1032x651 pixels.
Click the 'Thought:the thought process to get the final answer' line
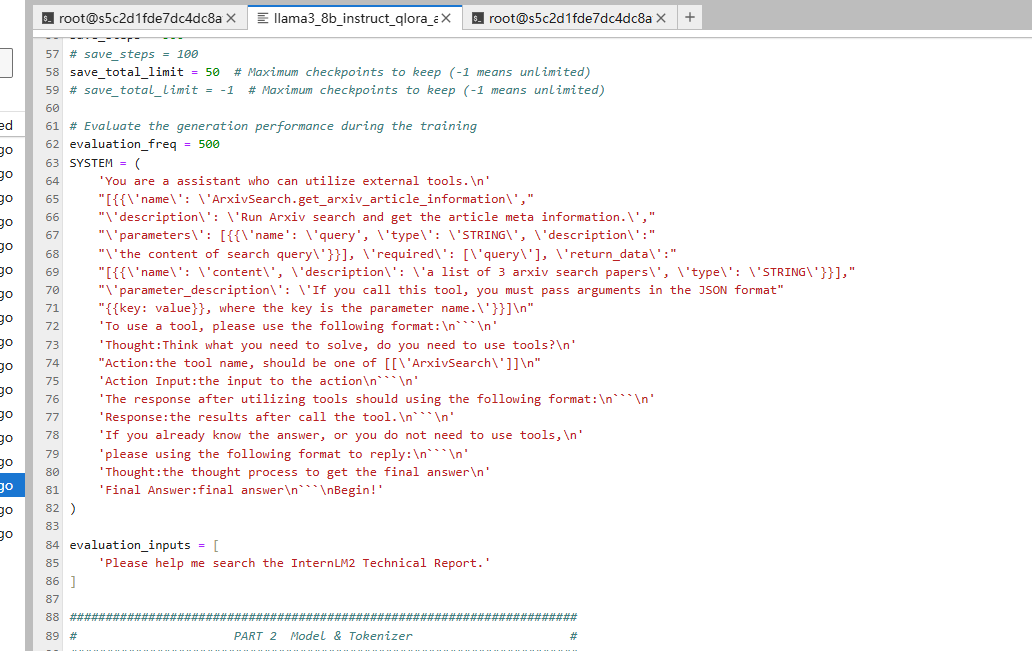pos(294,472)
